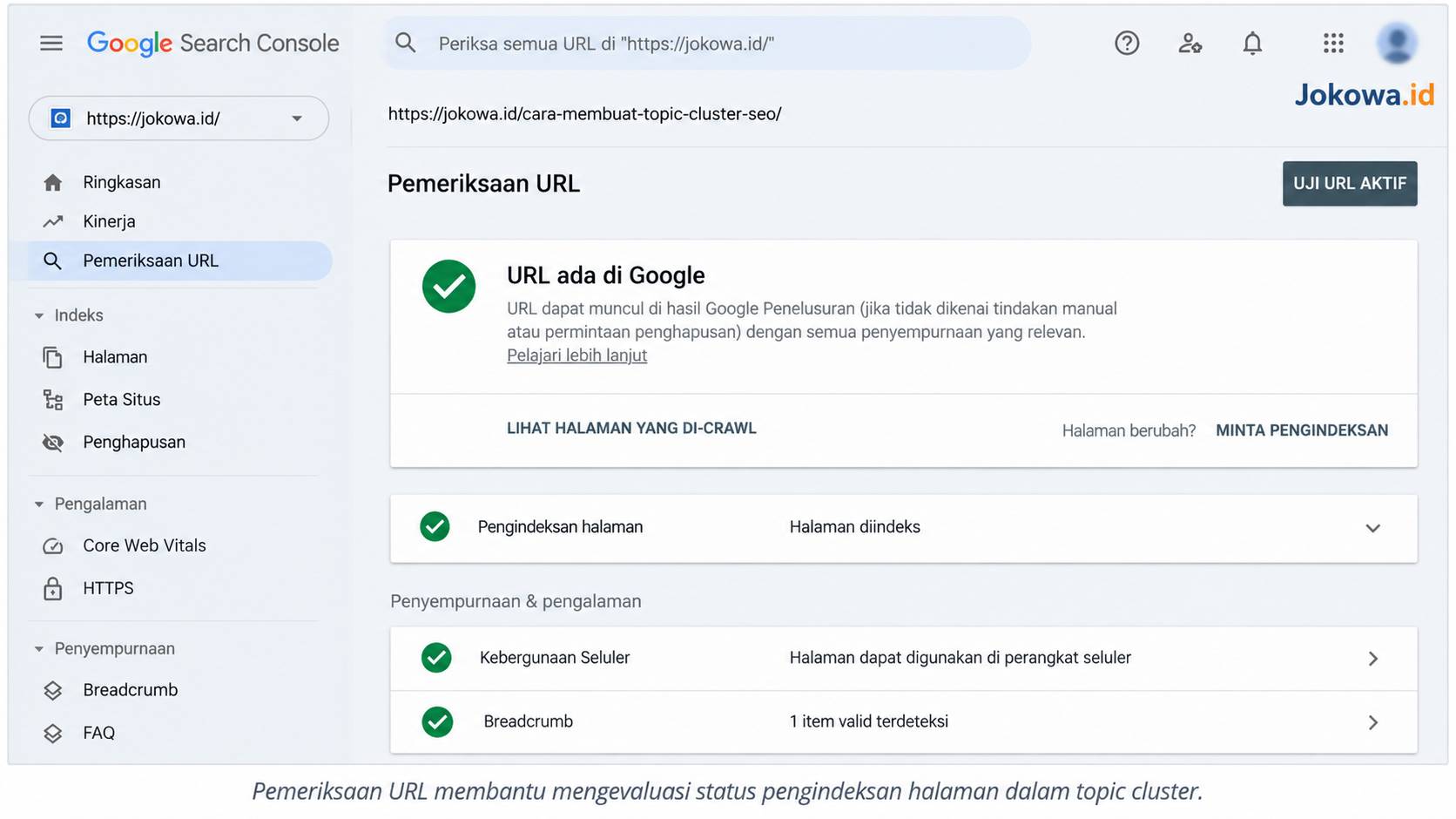
Task: Click the Halaman diindeks status text
Action: pos(855,527)
